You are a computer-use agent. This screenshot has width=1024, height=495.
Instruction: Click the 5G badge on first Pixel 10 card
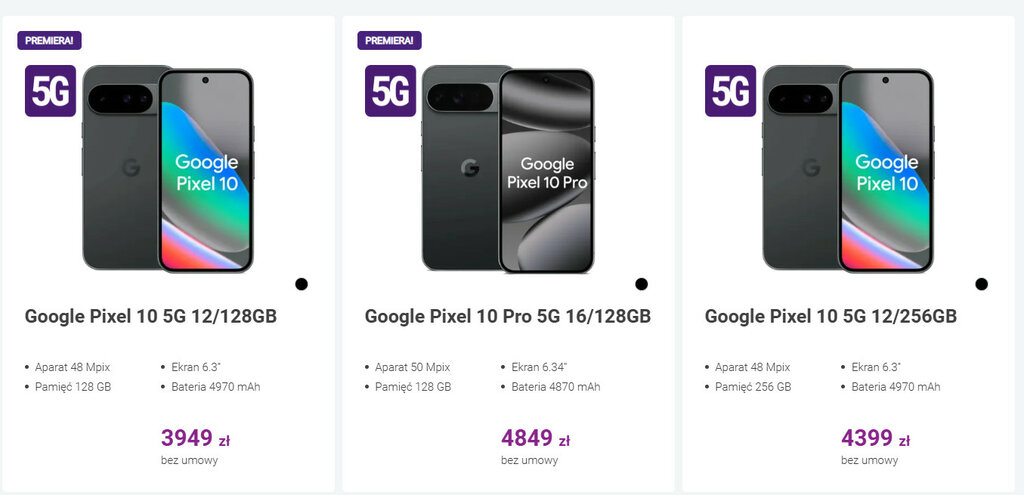click(x=50, y=91)
